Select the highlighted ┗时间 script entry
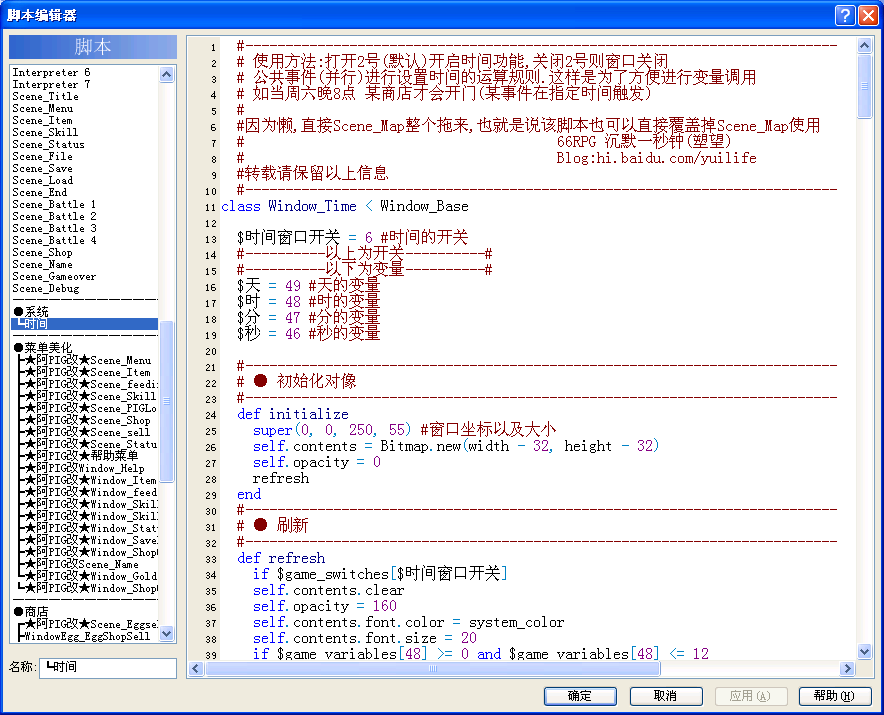The width and height of the screenshot is (884, 715). coord(85,324)
